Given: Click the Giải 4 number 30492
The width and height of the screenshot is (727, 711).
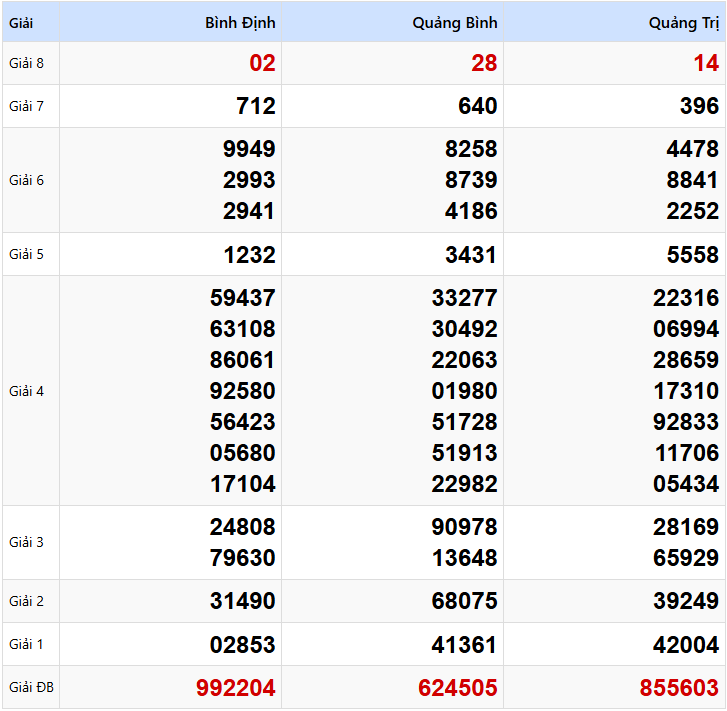Looking at the screenshot, I should click(465, 329).
